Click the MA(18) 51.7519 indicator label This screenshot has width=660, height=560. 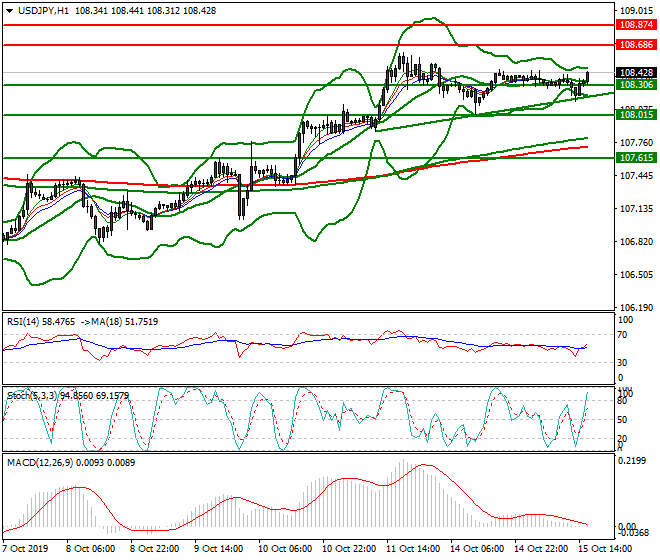point(122,322)
